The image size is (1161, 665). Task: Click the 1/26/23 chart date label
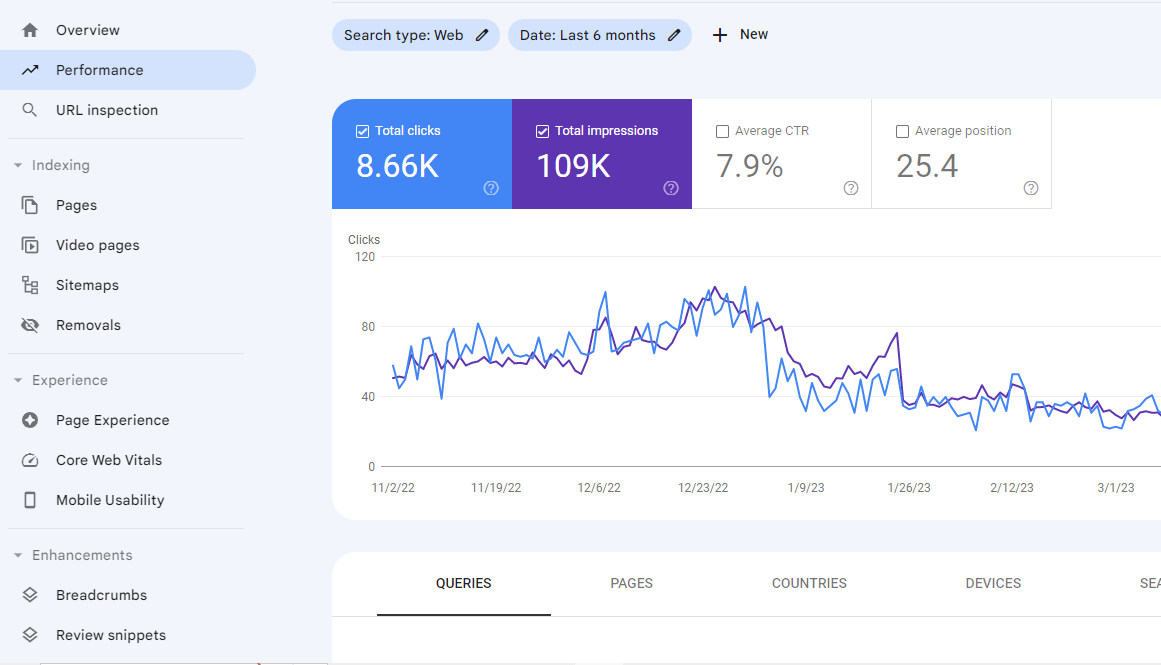pyautogui.click(x=909, y=488)
